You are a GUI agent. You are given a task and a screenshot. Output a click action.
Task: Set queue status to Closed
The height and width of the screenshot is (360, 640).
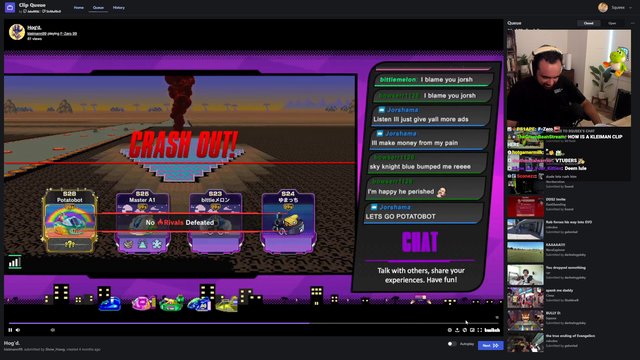pyautogui.click(x=588, y=23)
